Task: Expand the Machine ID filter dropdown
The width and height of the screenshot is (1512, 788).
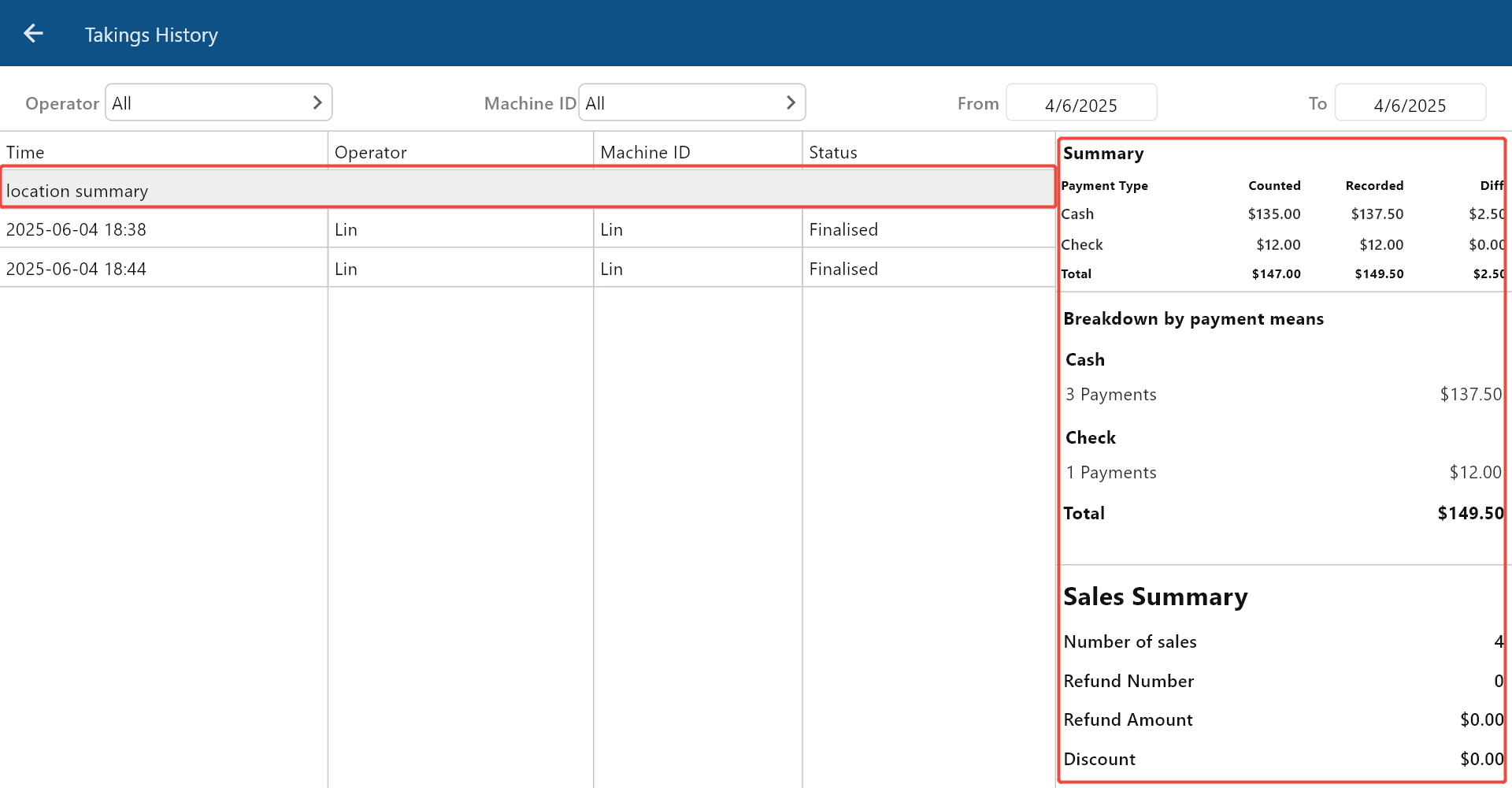Action: point(691,102)
